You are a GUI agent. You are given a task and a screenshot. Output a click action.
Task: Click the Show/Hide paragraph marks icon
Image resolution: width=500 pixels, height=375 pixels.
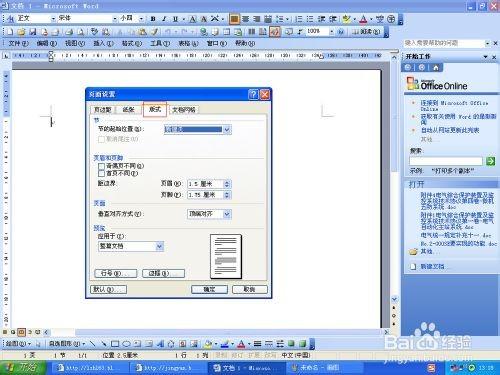pos(300,32)
